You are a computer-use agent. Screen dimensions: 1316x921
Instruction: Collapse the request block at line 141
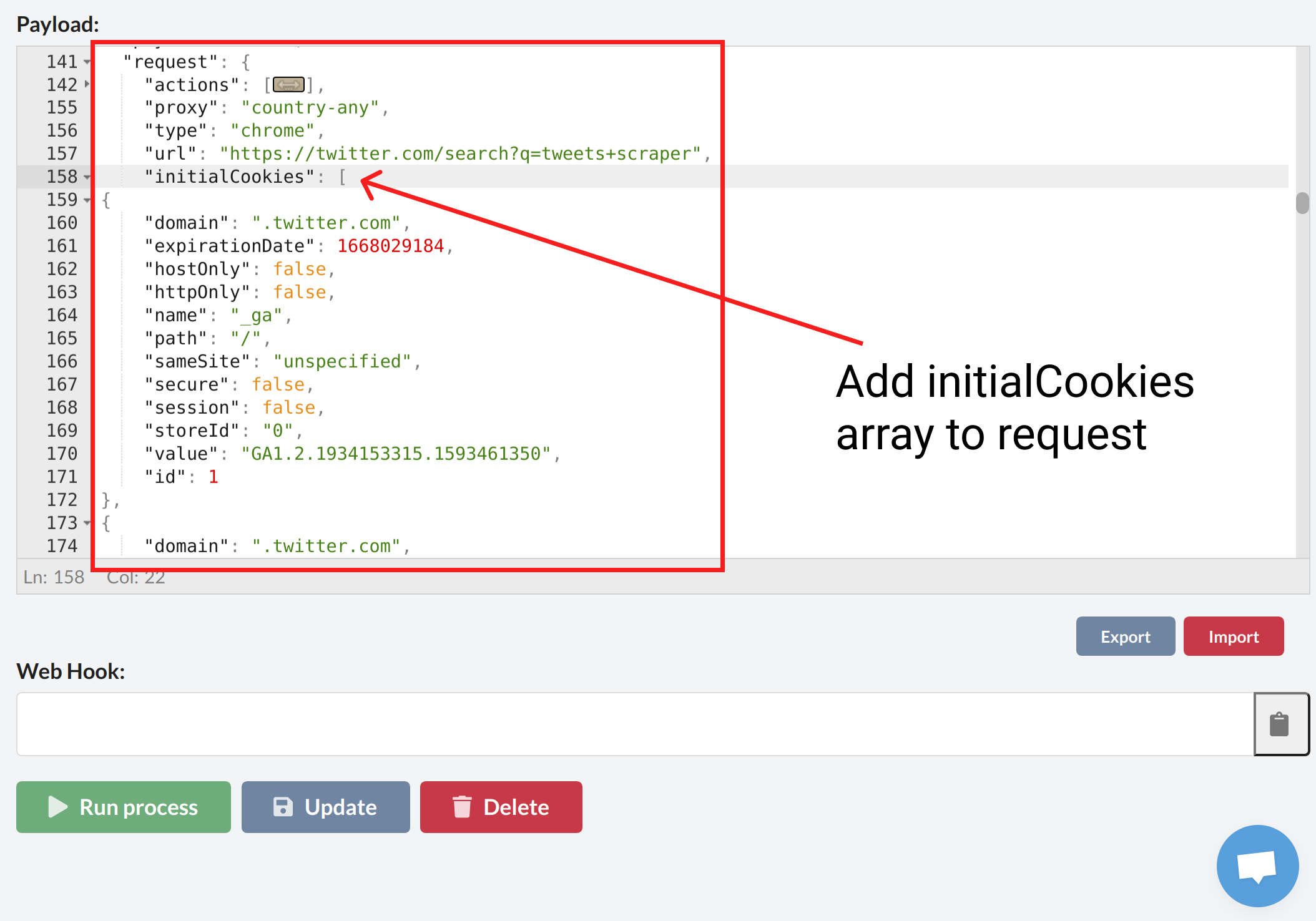pos(87,62)
